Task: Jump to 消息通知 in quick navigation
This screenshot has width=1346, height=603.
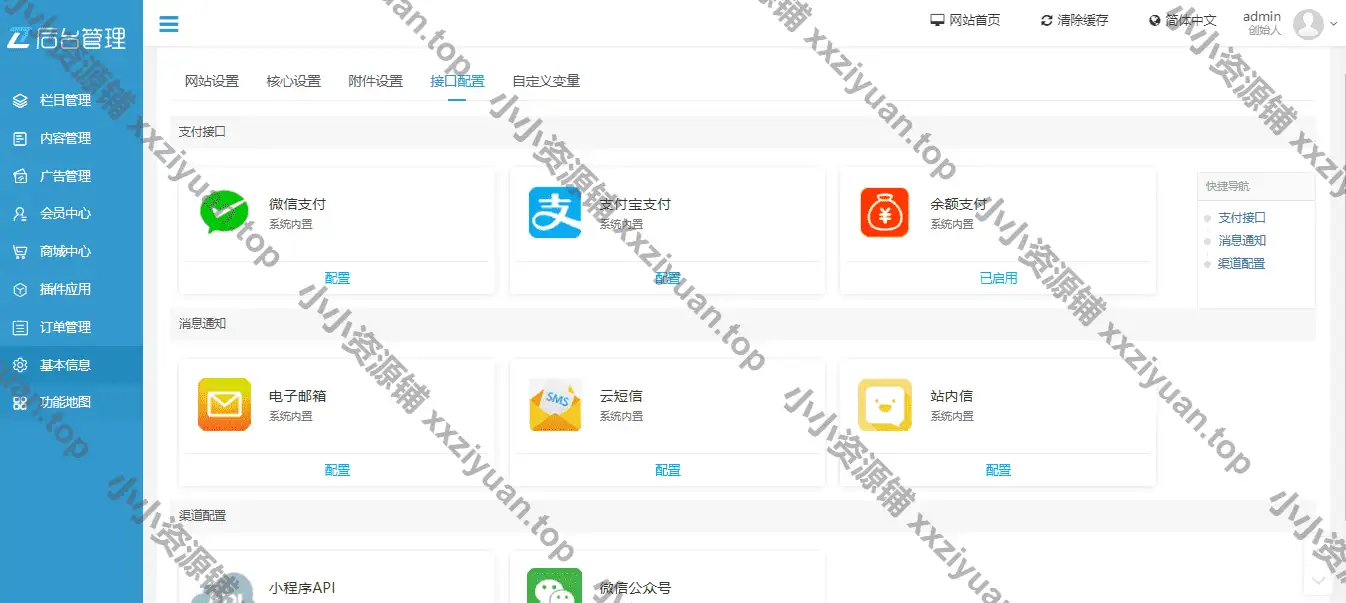Action: pos(1242,240)
